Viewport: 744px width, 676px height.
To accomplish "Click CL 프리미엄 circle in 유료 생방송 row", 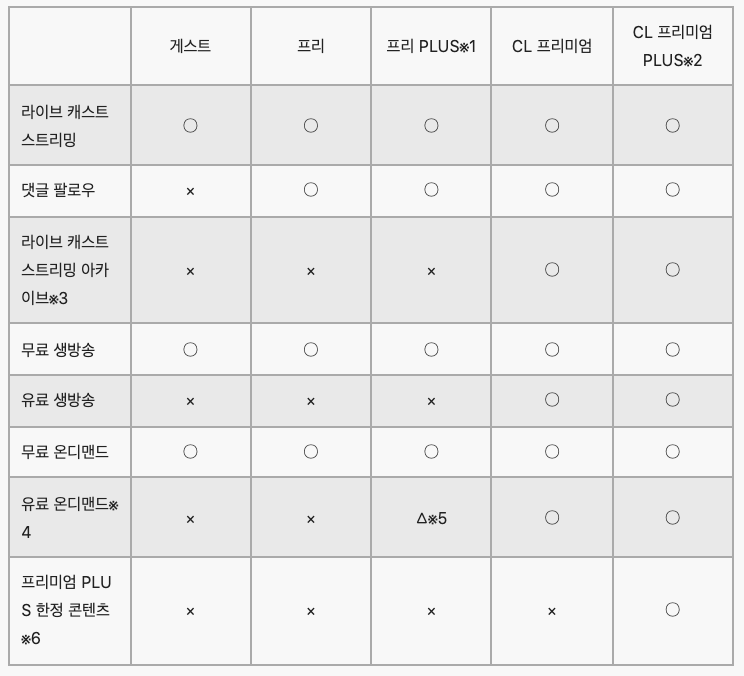I will (x=552, y=400).
